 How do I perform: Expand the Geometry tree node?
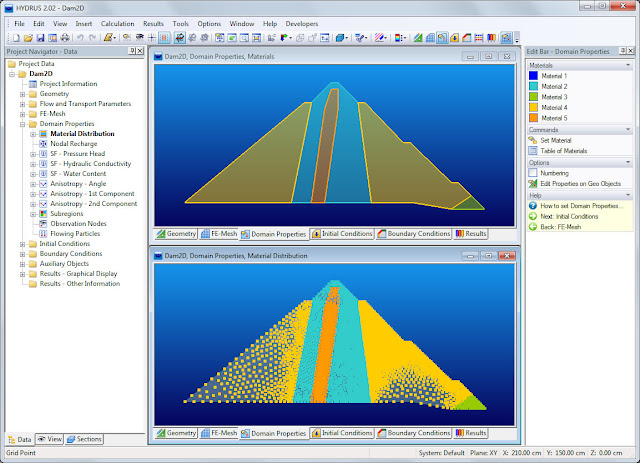tap(22, 94)
